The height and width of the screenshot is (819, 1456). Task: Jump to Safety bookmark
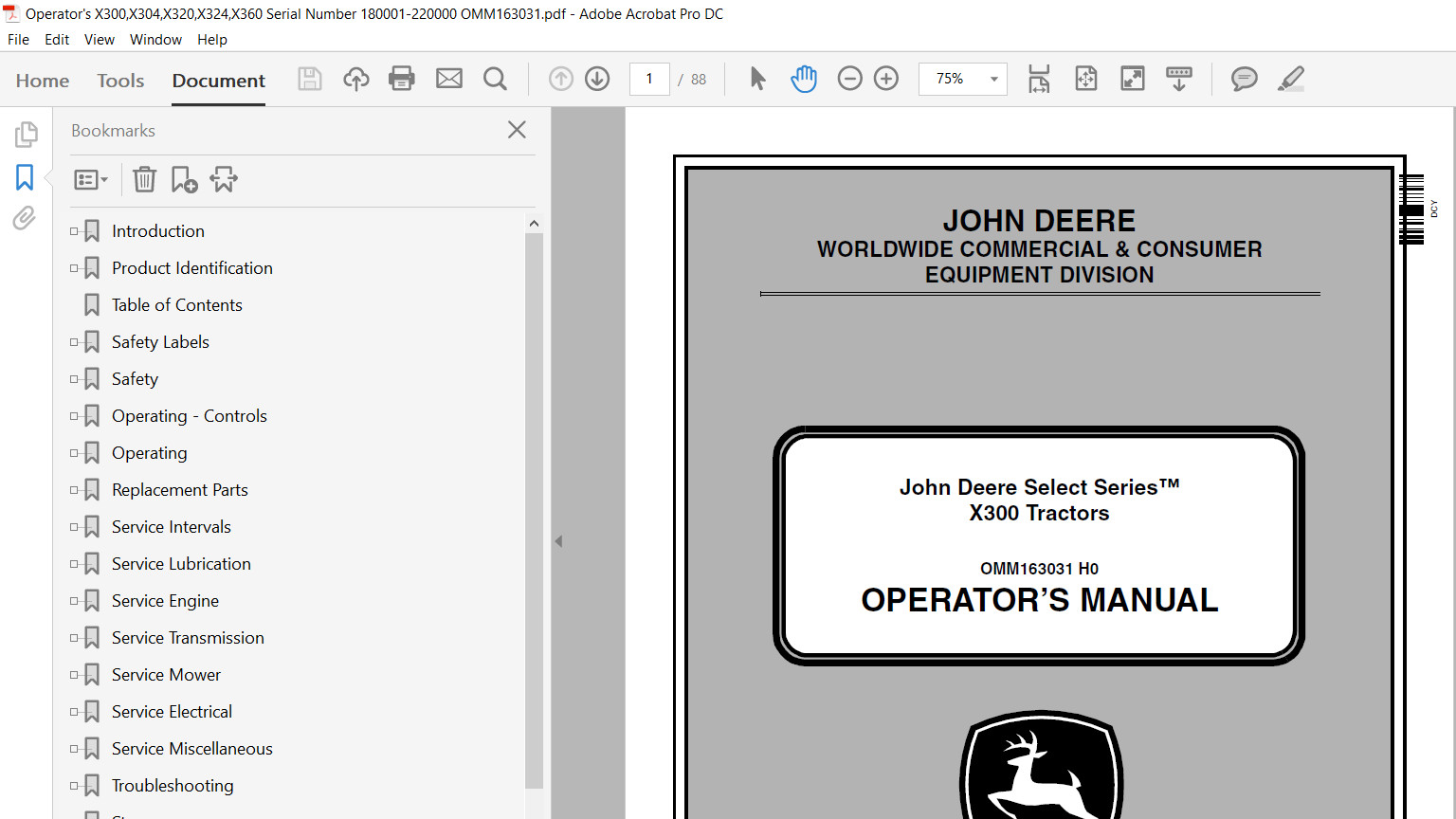[135, 379]
